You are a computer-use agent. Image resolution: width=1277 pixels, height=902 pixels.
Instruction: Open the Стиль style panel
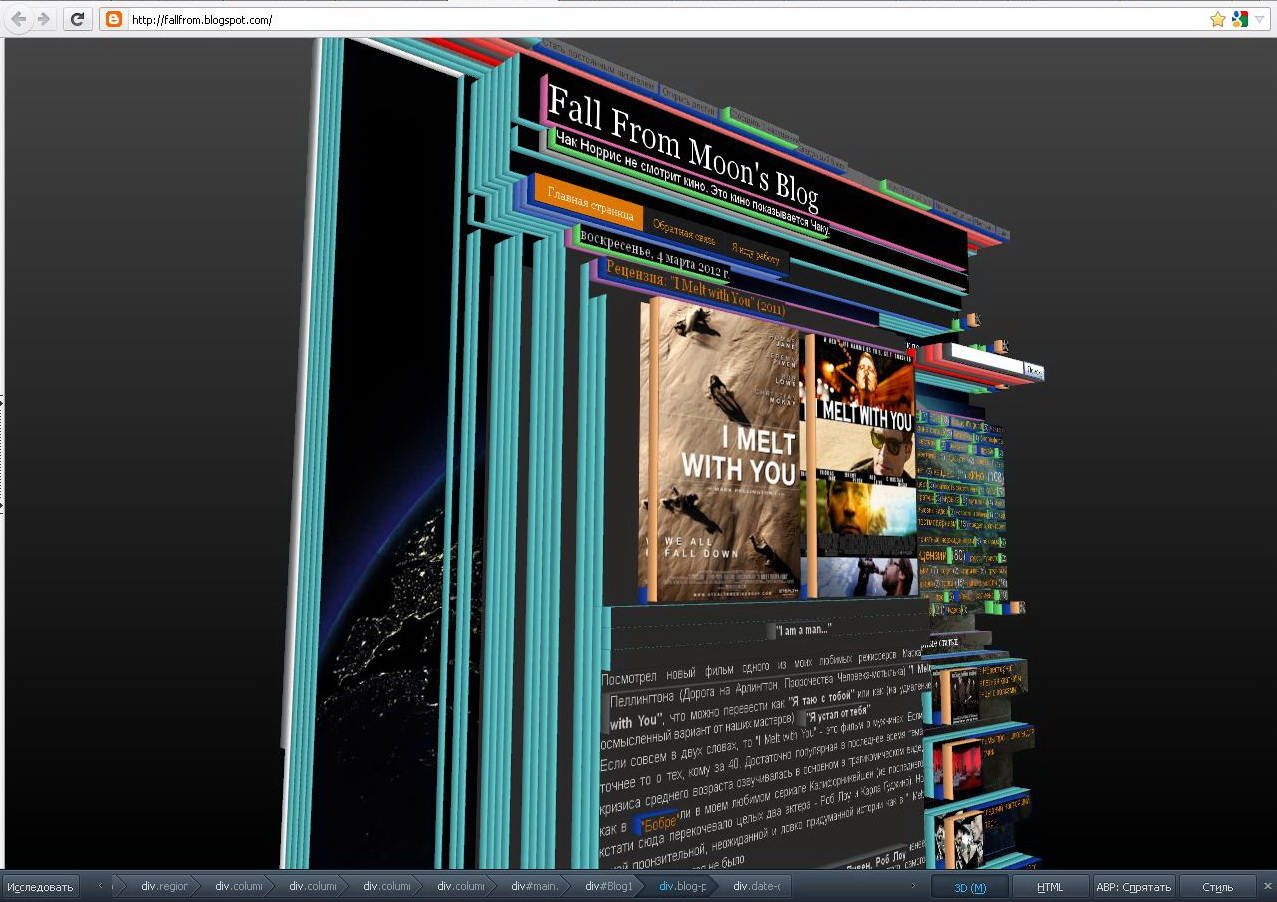[1217, 887]
